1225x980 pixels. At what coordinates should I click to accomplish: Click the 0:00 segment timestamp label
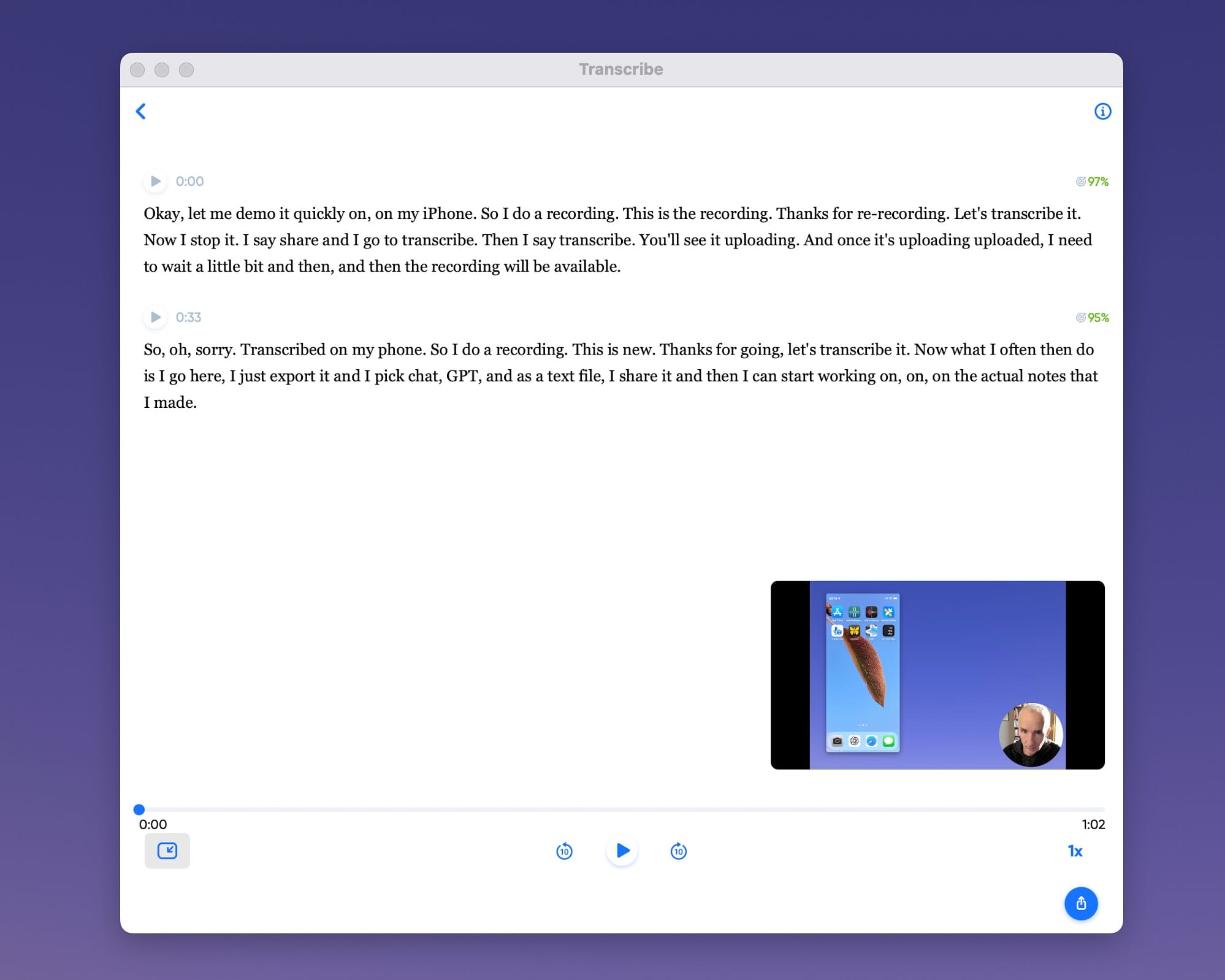point(189,181)
